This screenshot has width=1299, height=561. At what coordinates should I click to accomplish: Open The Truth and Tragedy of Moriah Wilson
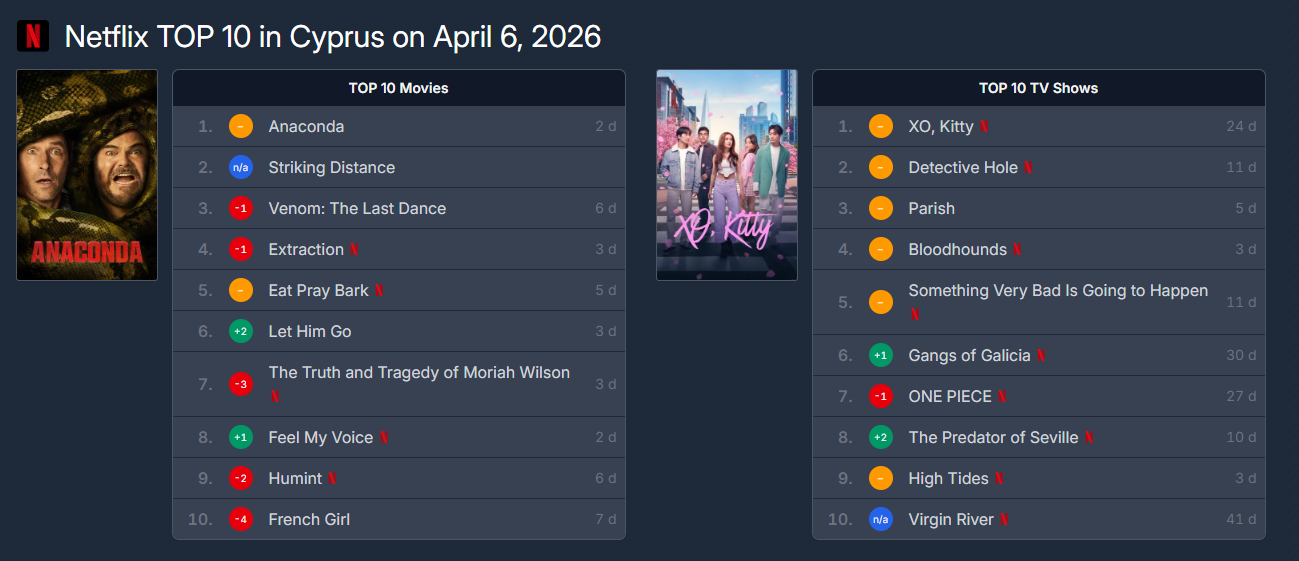[x=419, y=372]
